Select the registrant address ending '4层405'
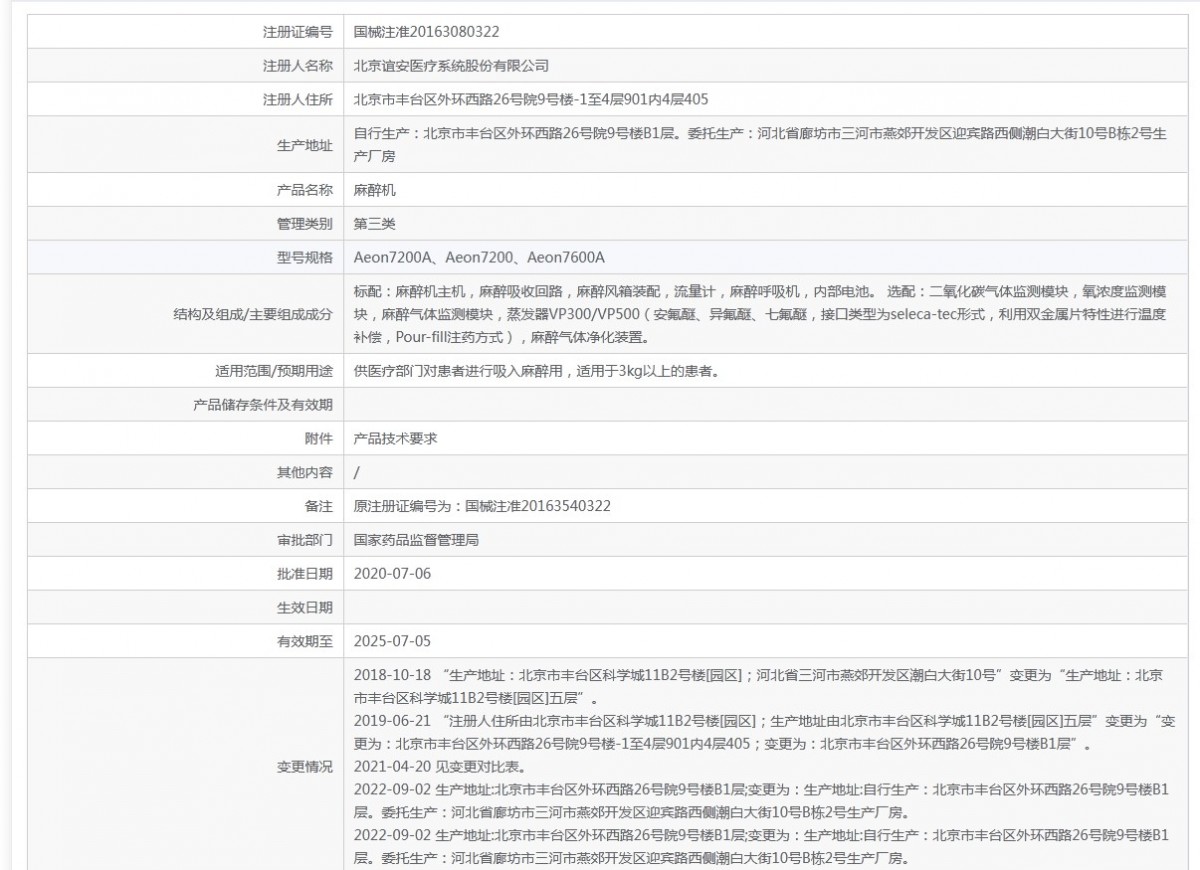This screenshot has height=870, width=1200. (x=533, y=99)
